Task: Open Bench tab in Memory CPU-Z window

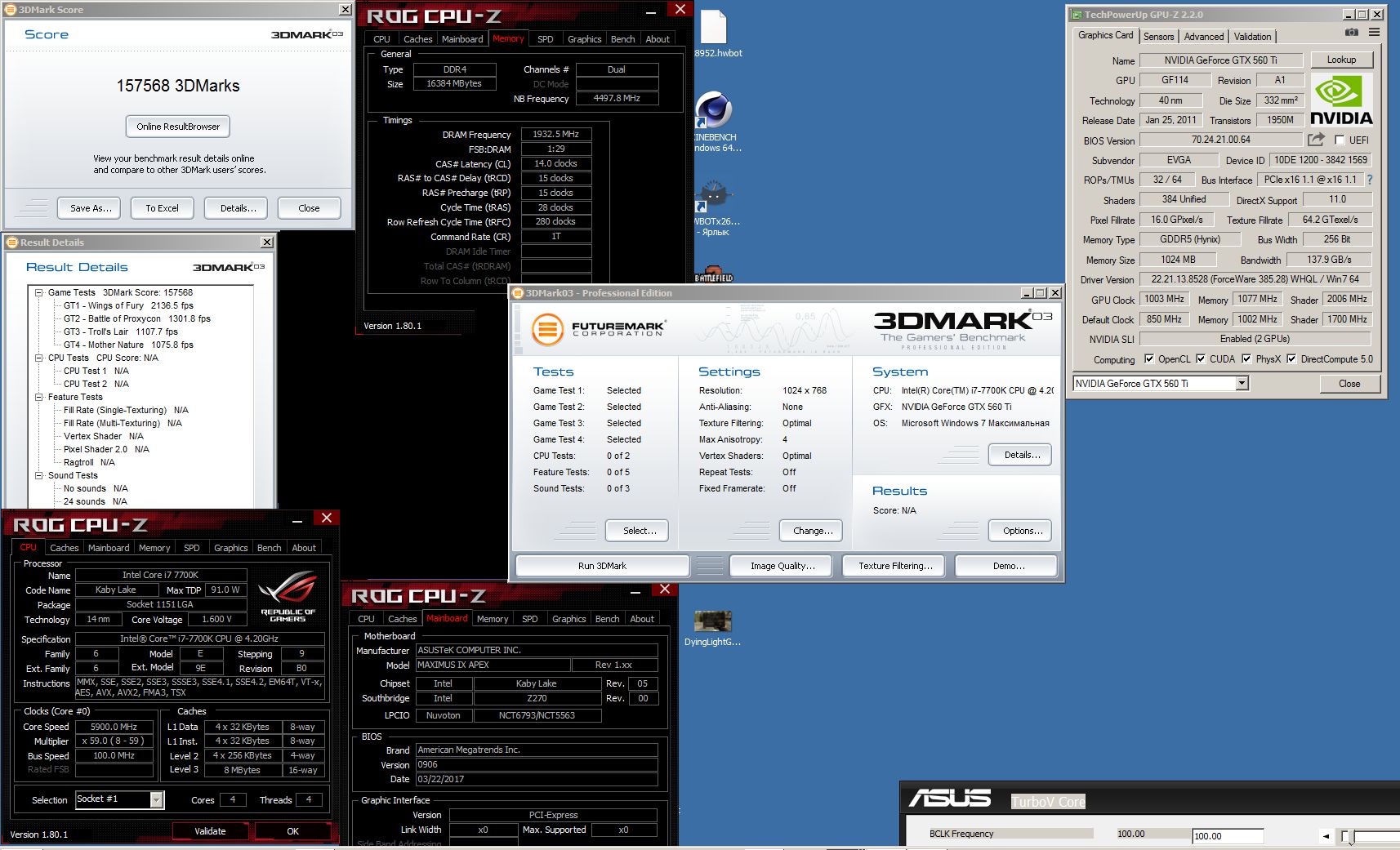Action: pos(622,39)
